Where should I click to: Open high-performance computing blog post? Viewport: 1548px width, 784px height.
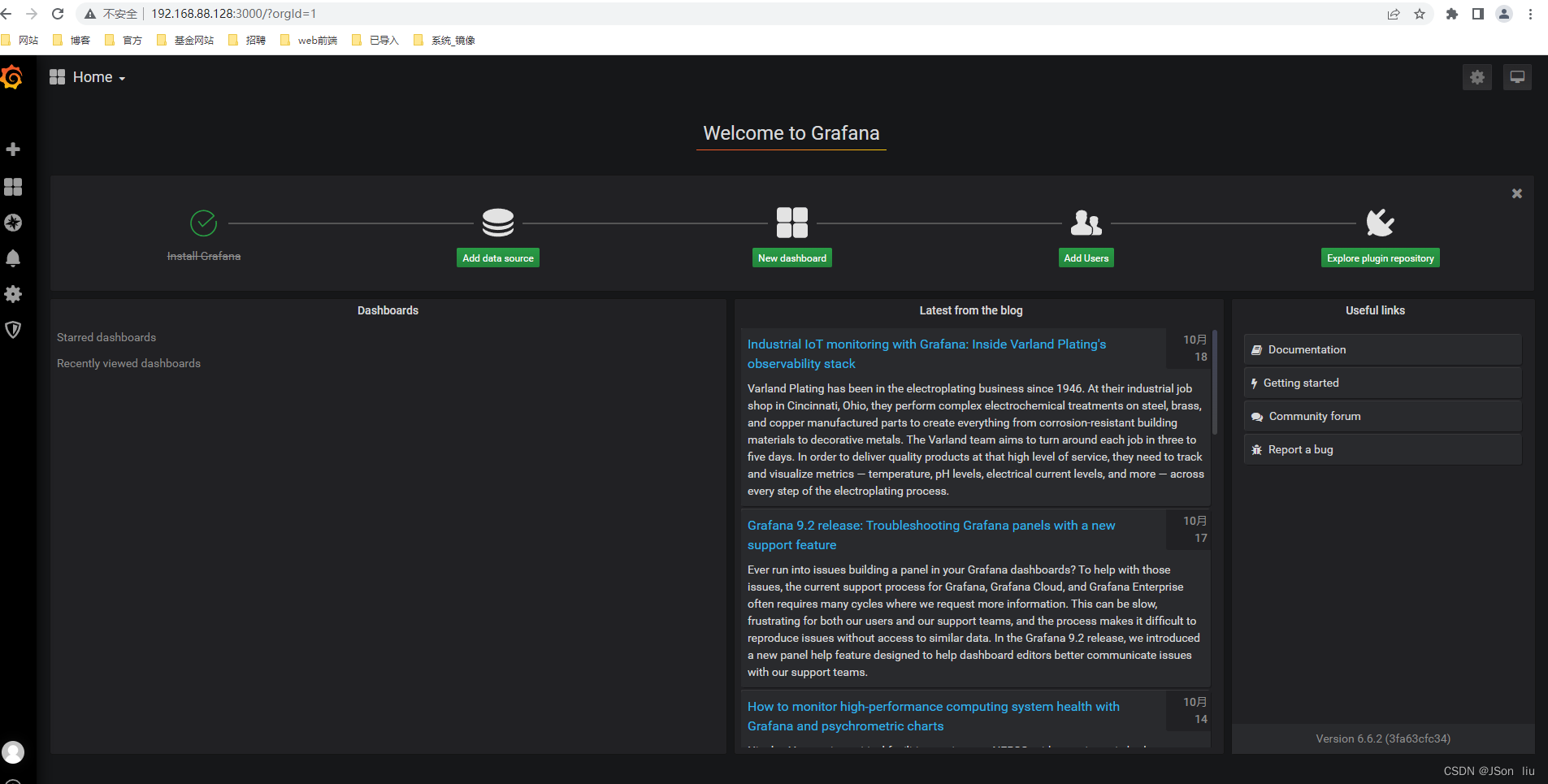[934, 717]
